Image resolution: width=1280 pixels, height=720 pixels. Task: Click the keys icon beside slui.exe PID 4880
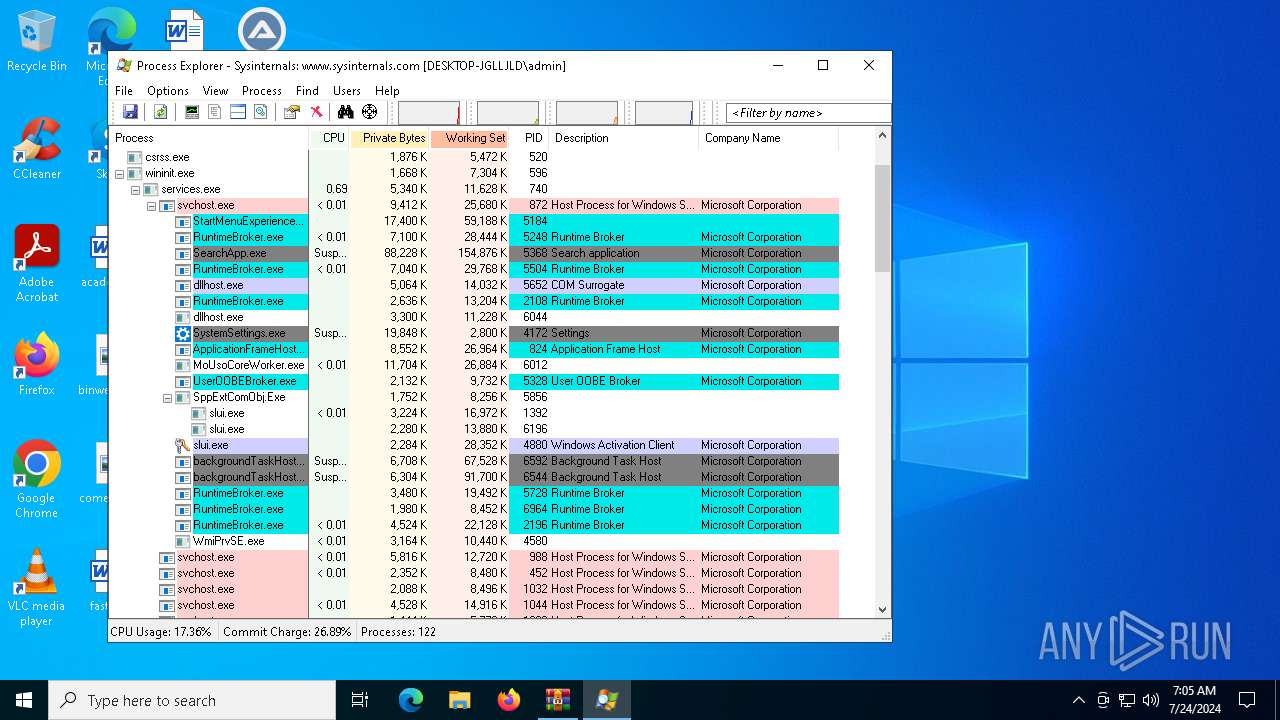tap(182, 445)
